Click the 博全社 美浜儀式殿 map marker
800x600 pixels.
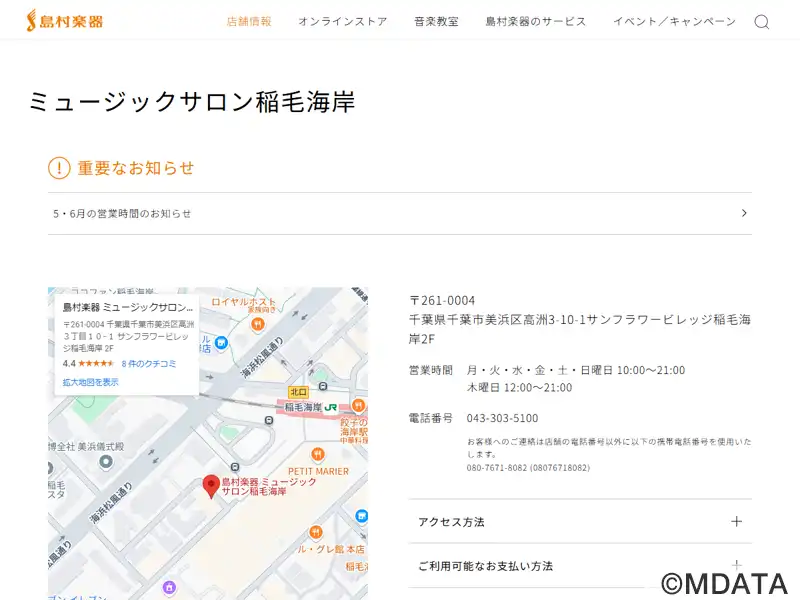click(x=106, y=462)
